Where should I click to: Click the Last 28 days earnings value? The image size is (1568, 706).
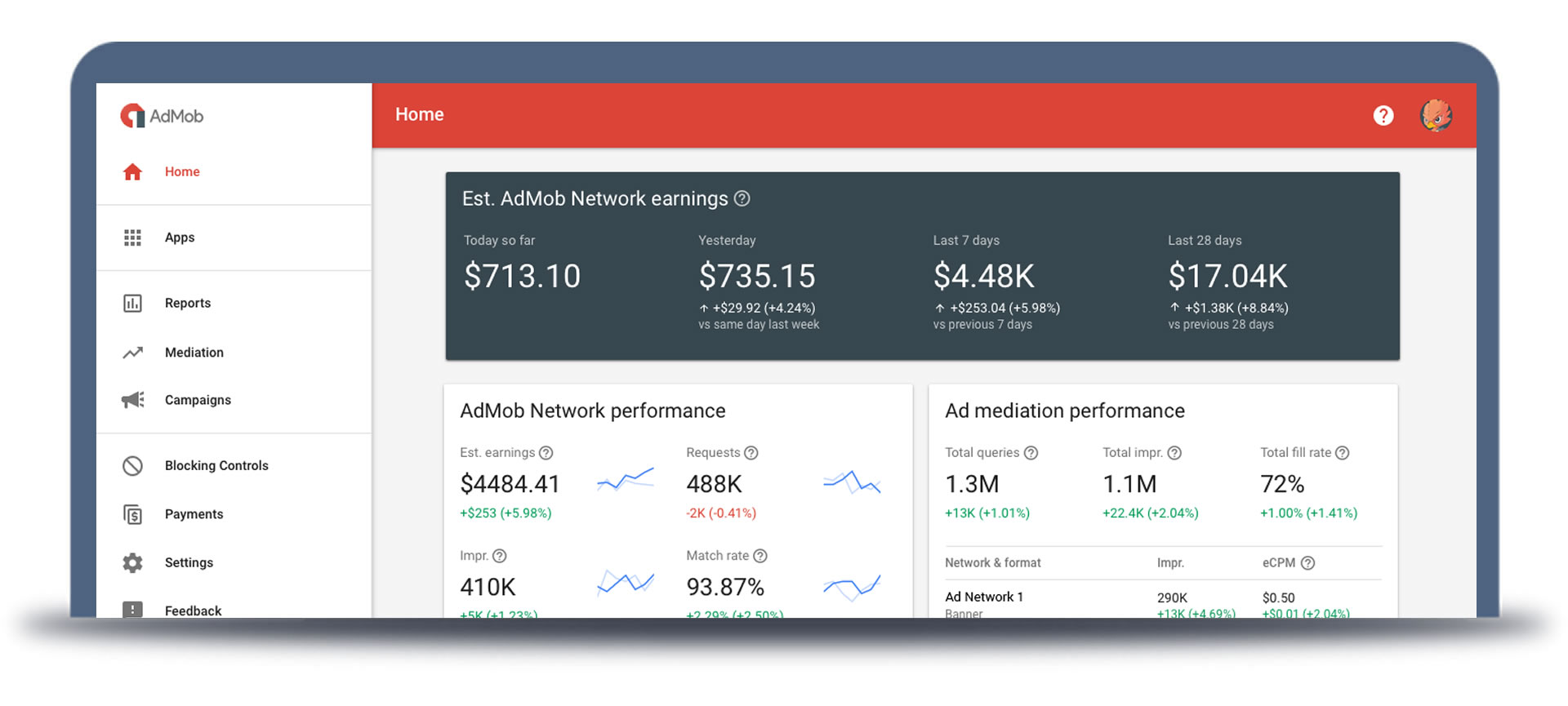(1227, 277)
